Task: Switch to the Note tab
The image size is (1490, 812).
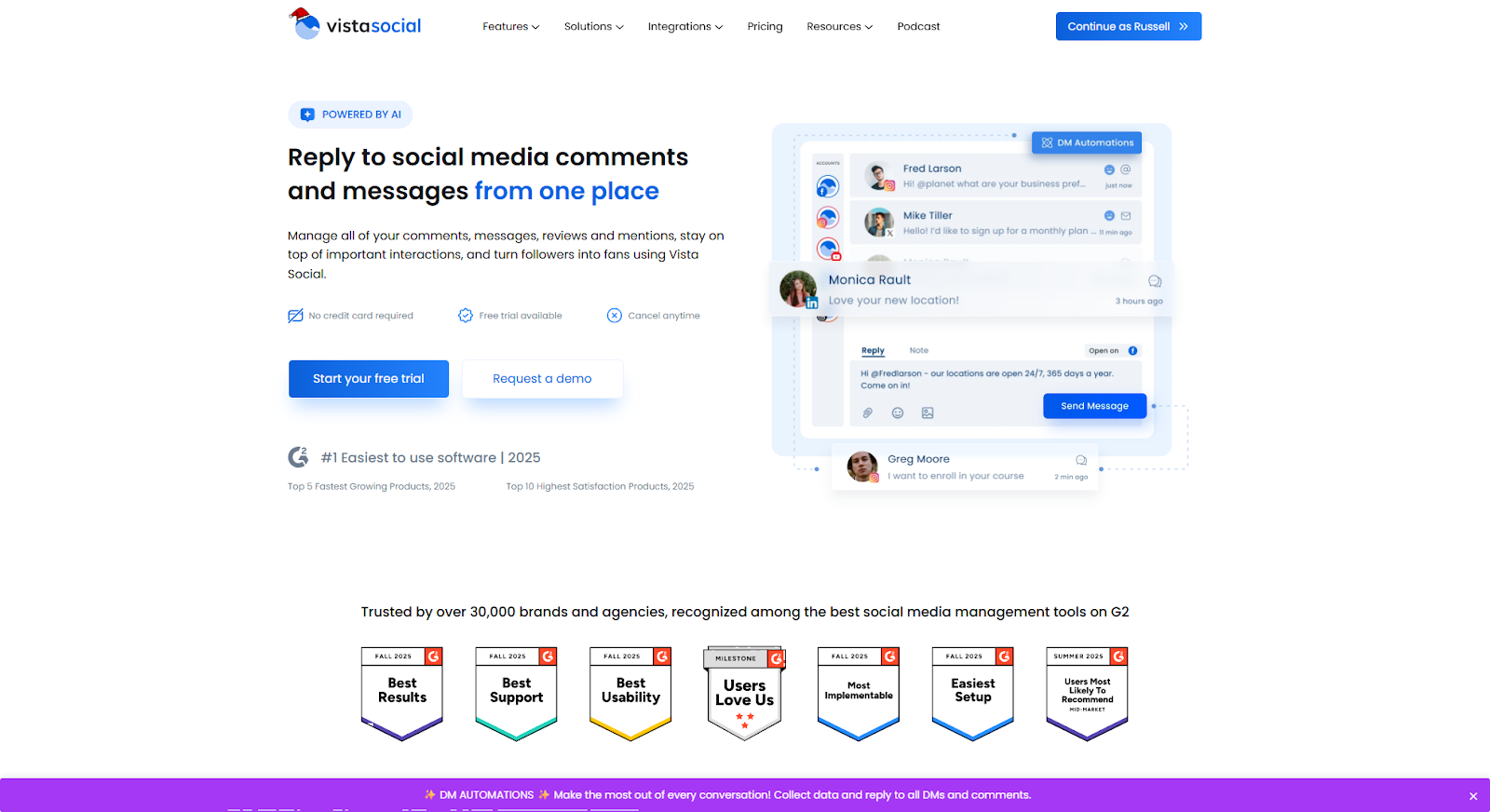Action: tap(918, 351)
